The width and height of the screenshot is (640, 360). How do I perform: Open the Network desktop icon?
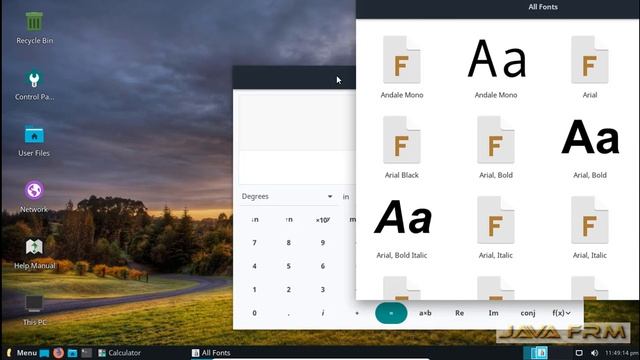click(x=34, y=197)
